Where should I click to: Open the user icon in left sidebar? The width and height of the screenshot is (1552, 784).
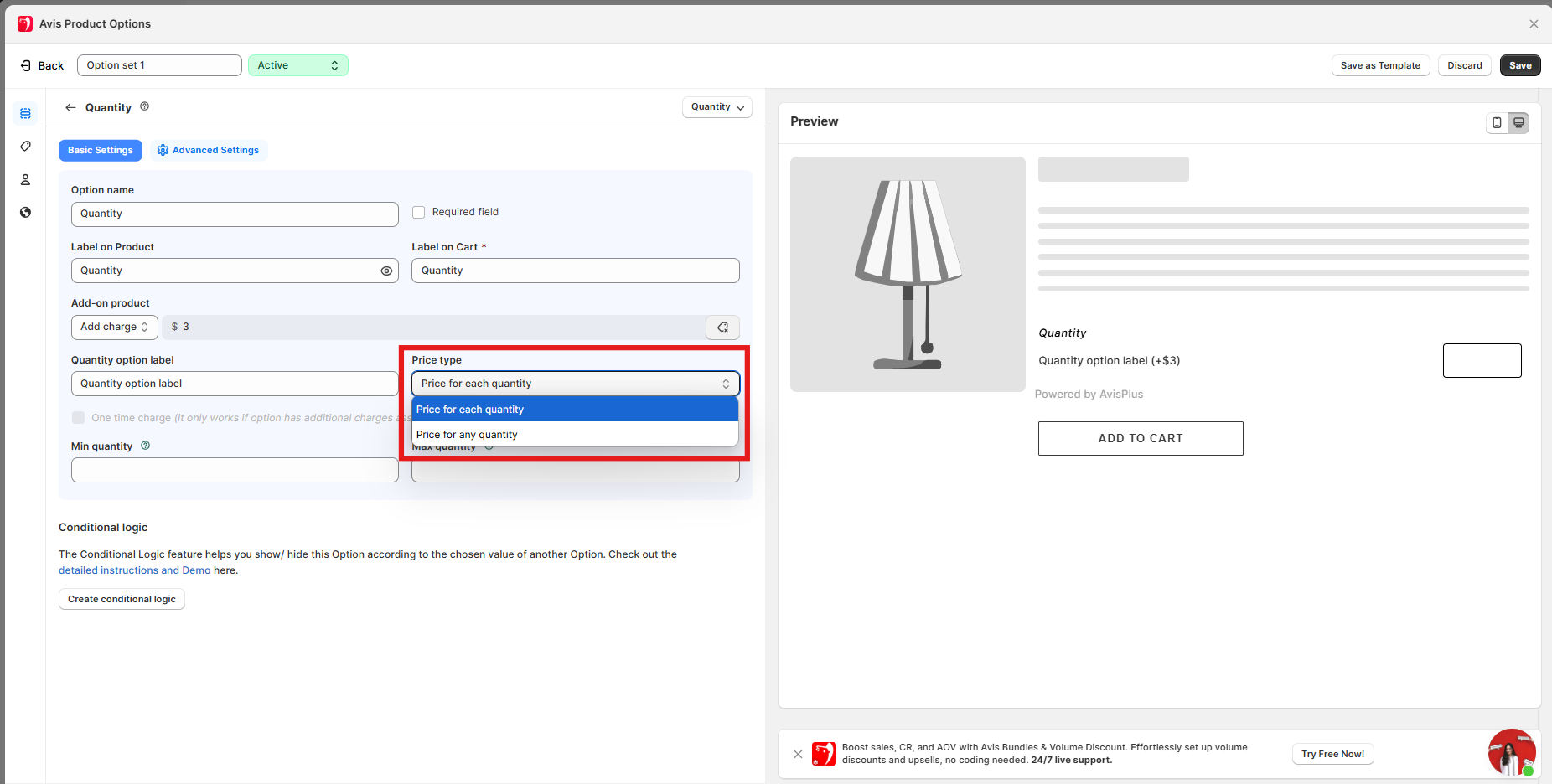[25, 179]
